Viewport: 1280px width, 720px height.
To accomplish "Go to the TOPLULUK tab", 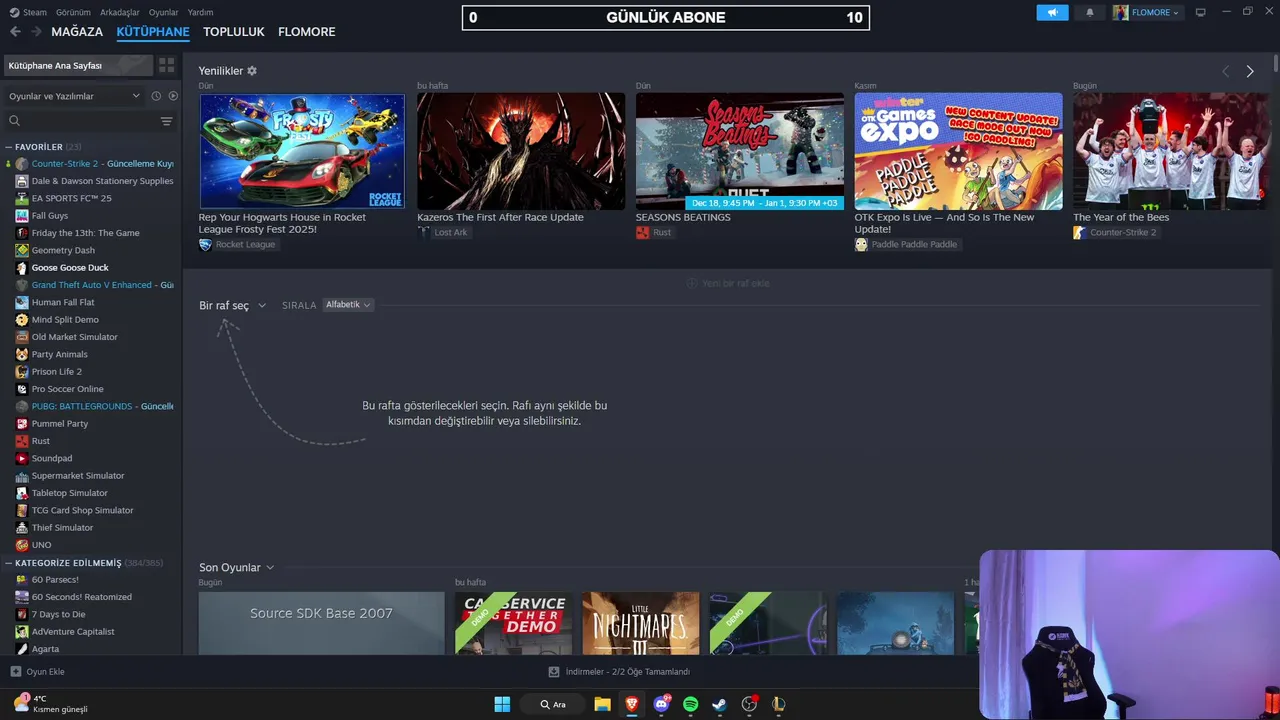I will pyautogui.click(x=234, y=32).
